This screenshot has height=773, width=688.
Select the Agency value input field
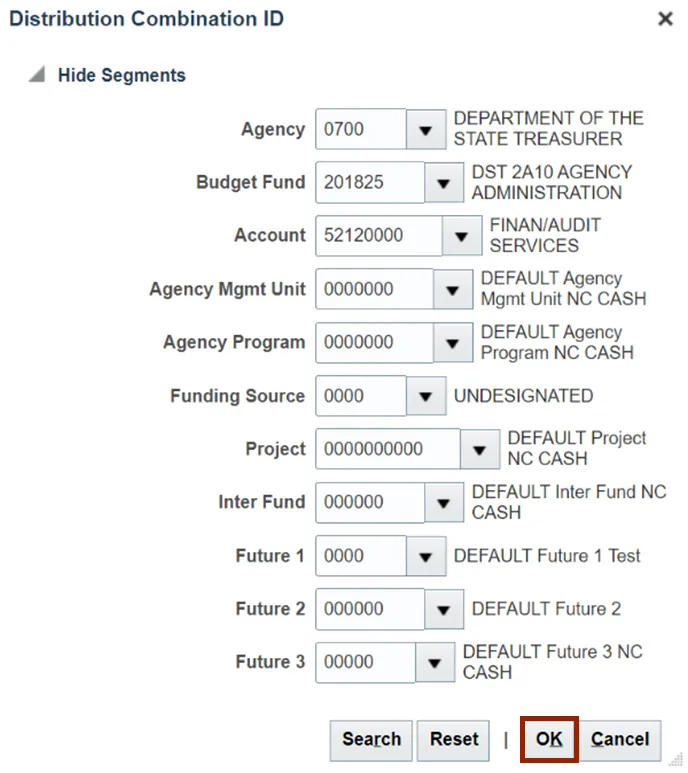pos(360,130)
